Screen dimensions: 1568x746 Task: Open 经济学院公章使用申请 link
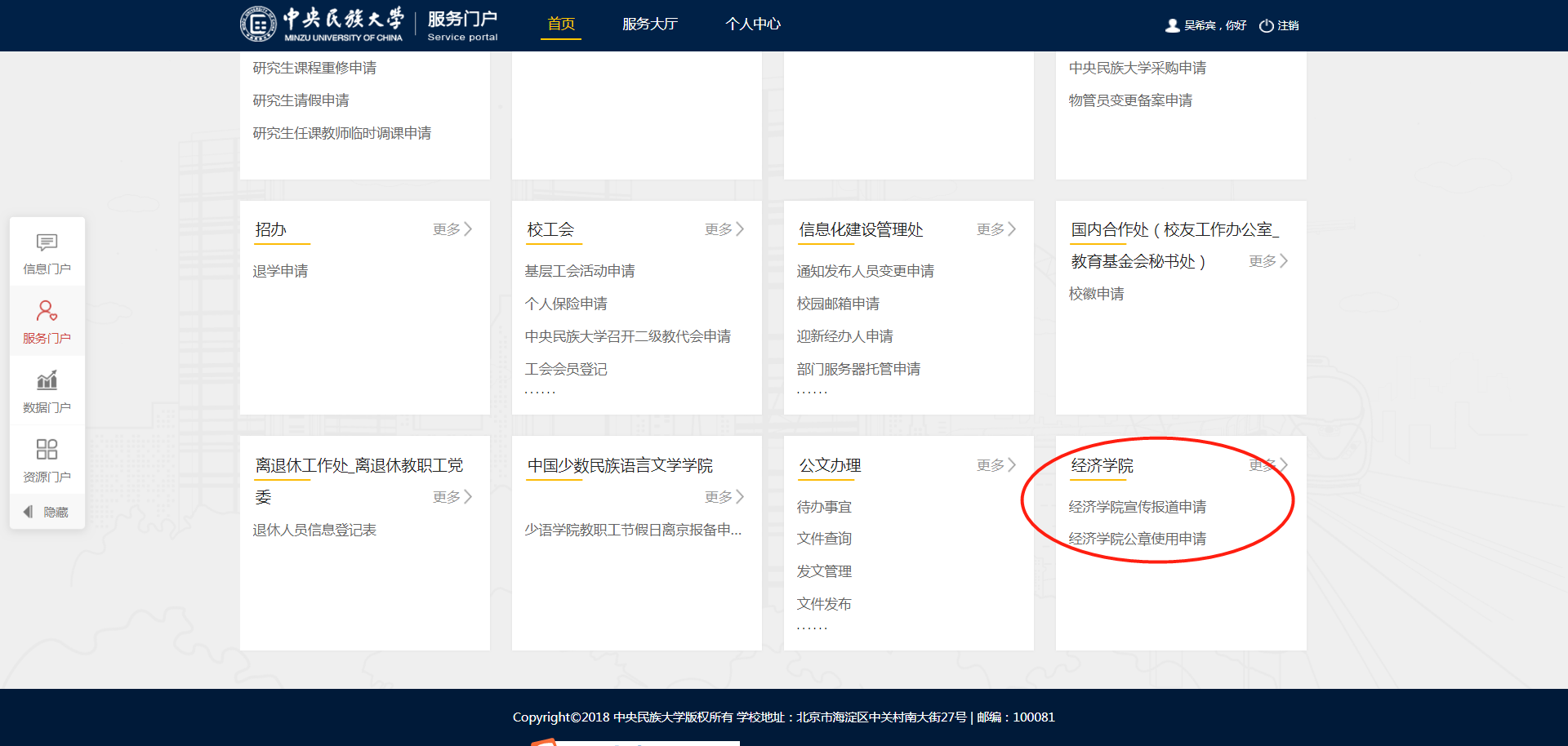point(1137,539)
